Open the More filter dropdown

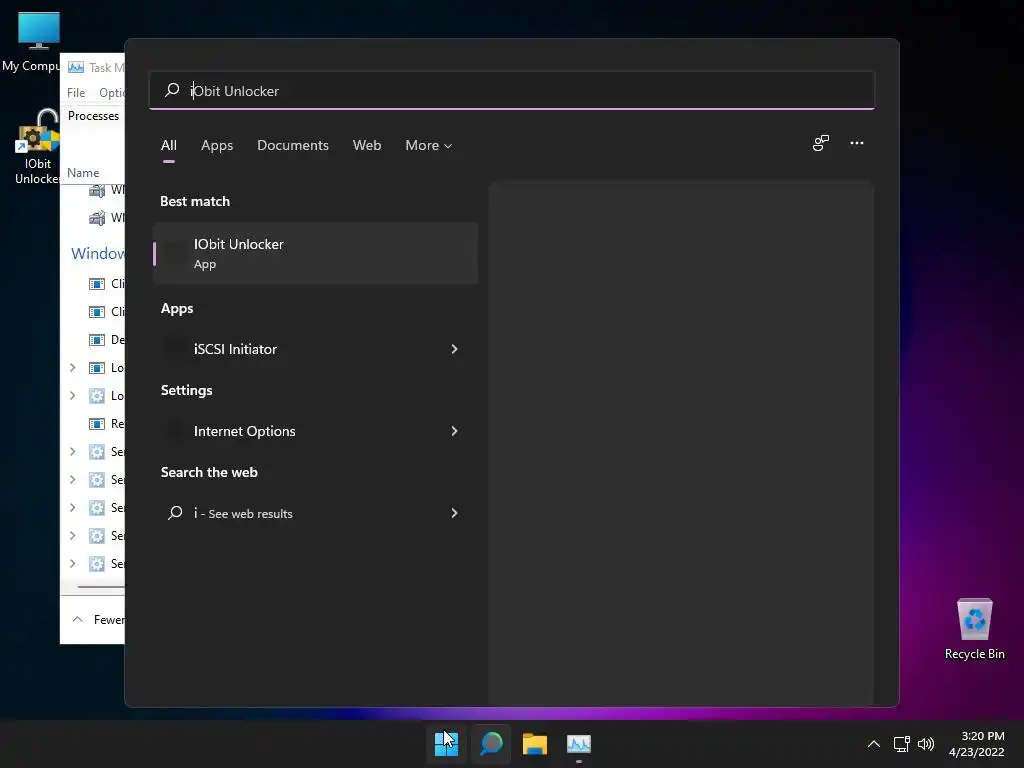point(428,145)
